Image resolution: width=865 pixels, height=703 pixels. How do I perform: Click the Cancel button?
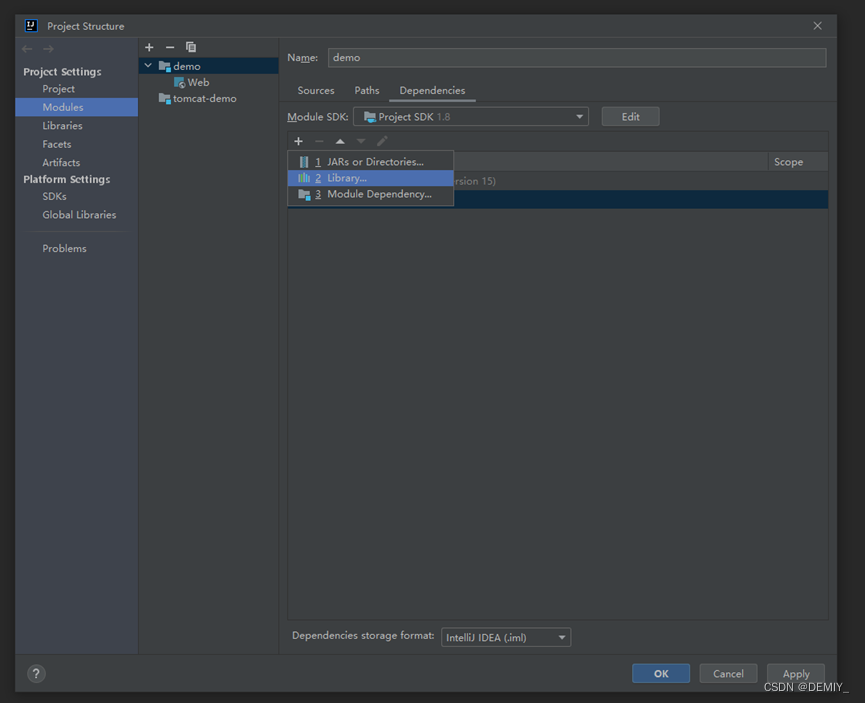coord(728,674)
